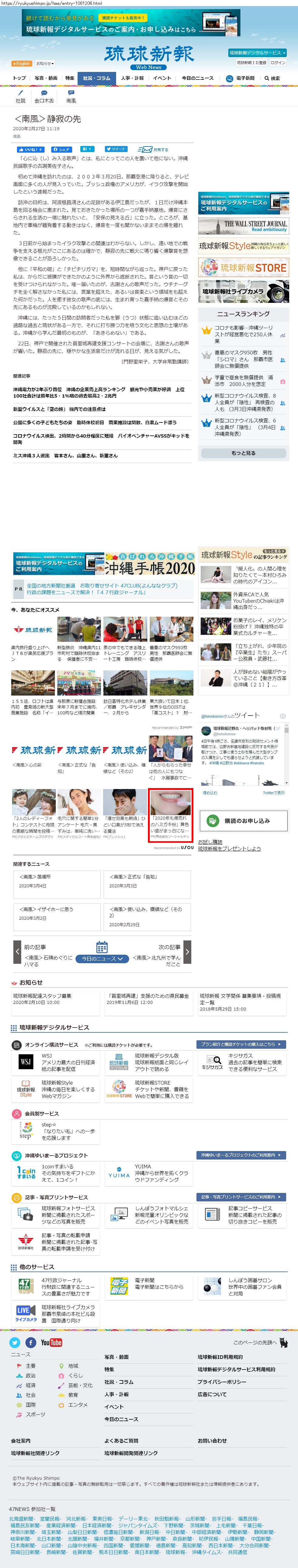Open footer 政治 news category

coord(30,1376)
